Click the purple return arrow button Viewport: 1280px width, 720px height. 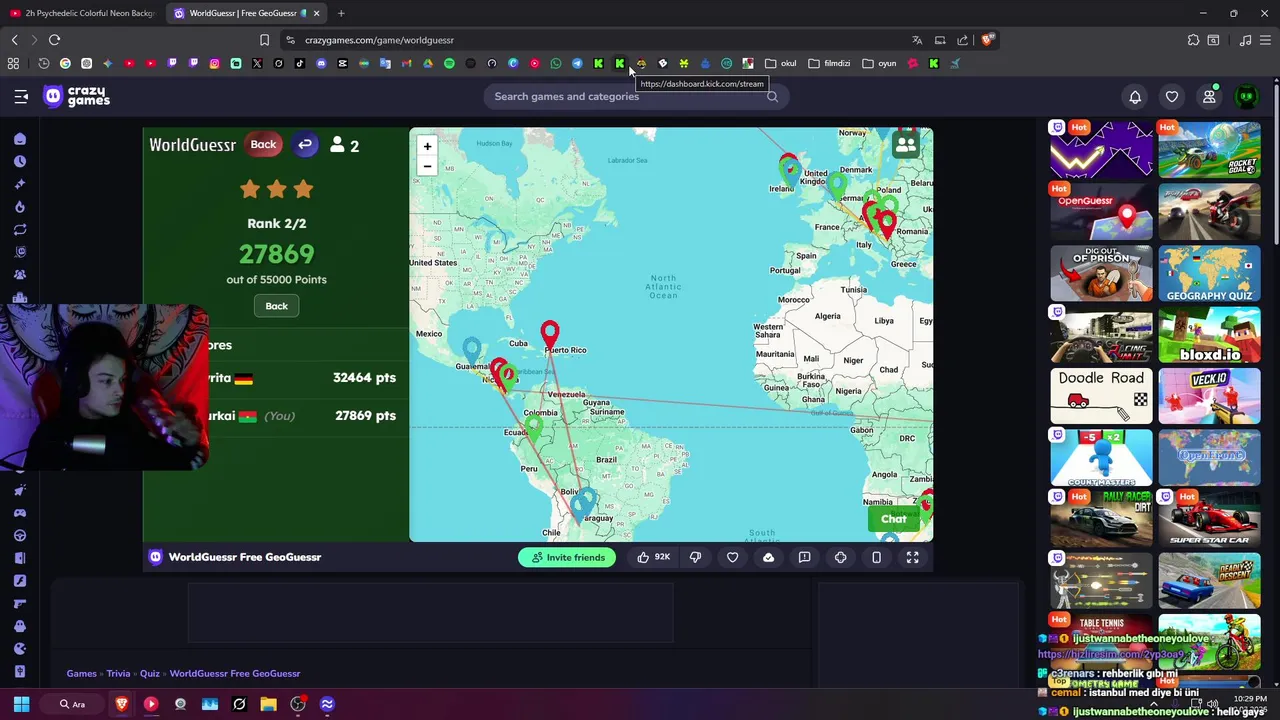[305, 145]
